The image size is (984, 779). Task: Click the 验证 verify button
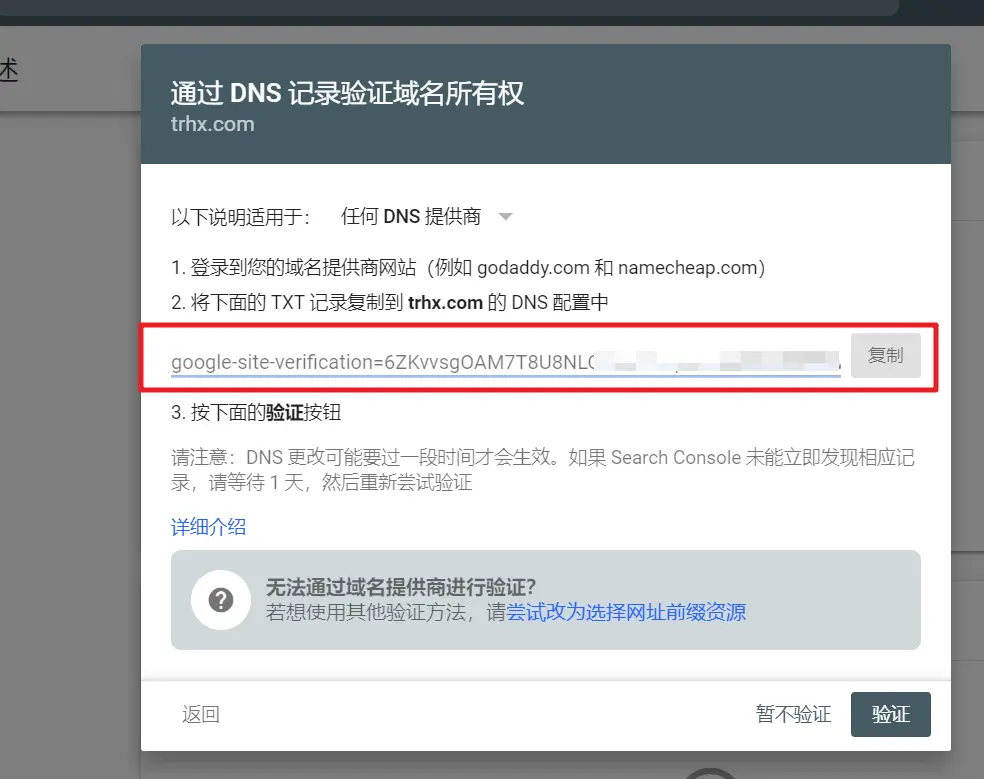890,714
